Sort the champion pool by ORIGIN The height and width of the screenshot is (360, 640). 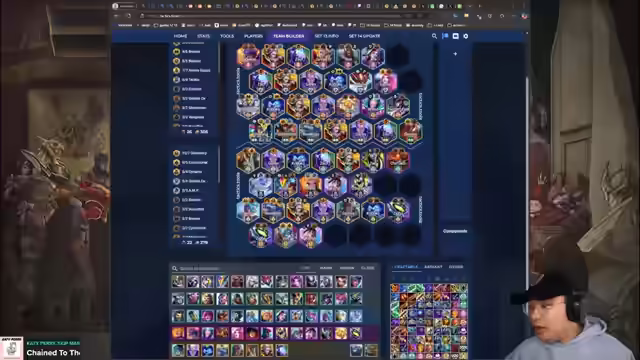[x=347, y=268]
